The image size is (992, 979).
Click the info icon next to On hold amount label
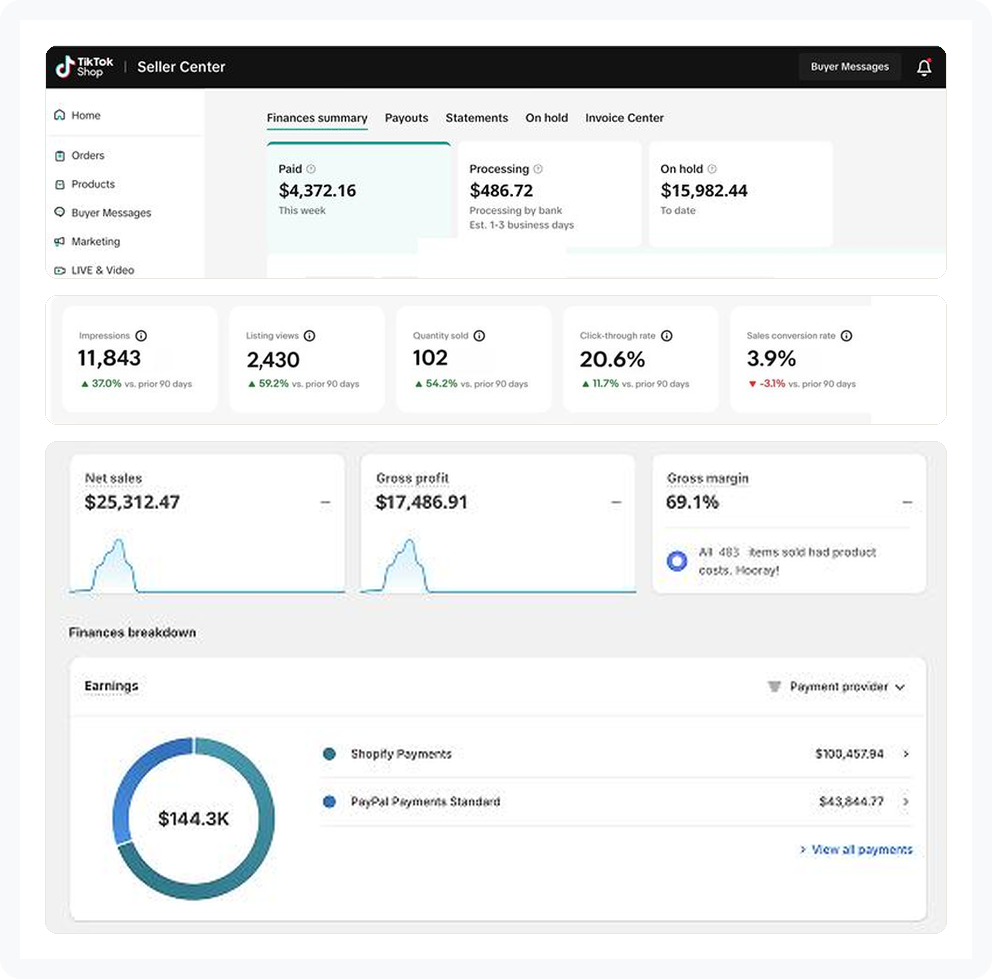click(x=712, y=169)
